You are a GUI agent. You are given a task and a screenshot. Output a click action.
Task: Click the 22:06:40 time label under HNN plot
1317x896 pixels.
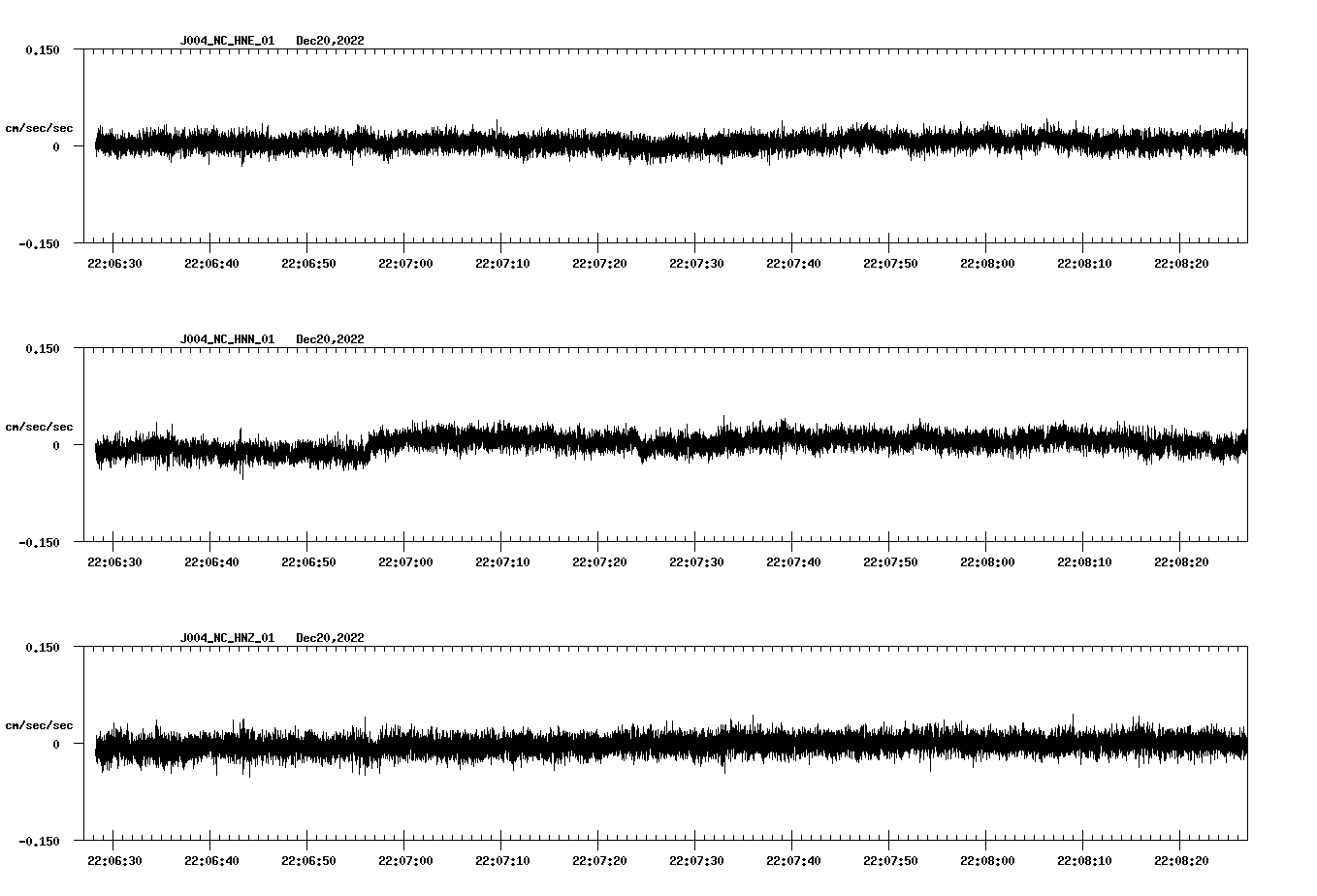(x=211, y=562)
